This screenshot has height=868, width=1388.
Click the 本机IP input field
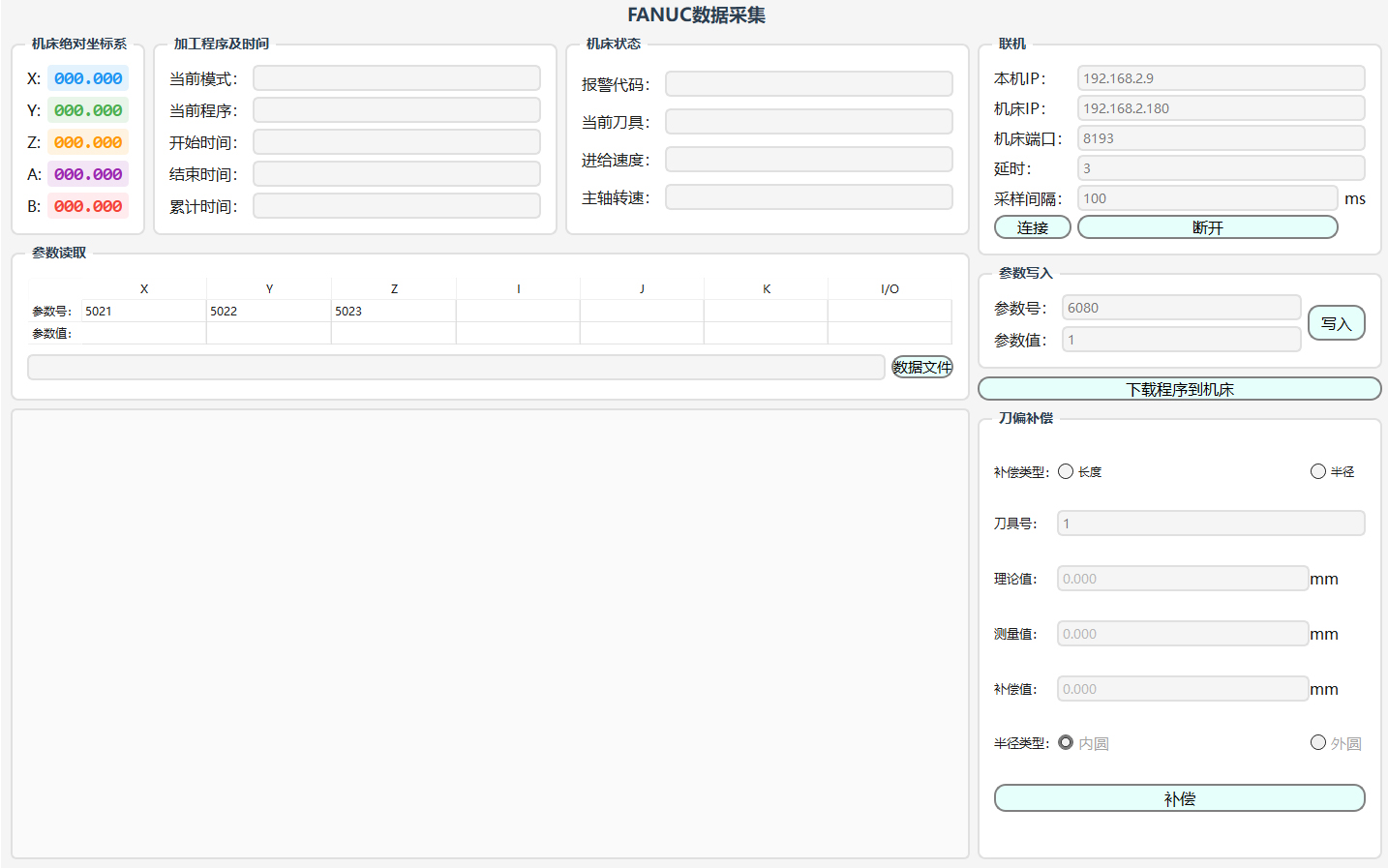[1220, 78]
